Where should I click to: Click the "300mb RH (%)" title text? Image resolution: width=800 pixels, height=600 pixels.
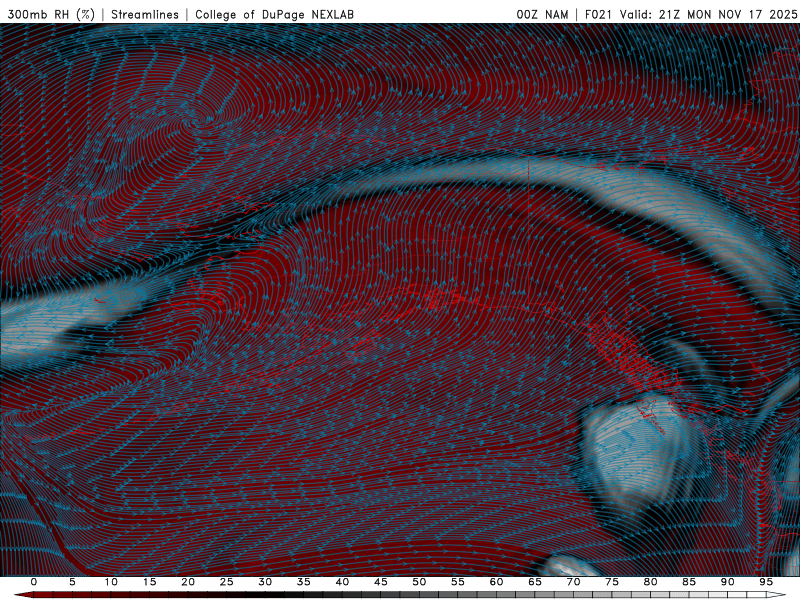tap(52, 14)
